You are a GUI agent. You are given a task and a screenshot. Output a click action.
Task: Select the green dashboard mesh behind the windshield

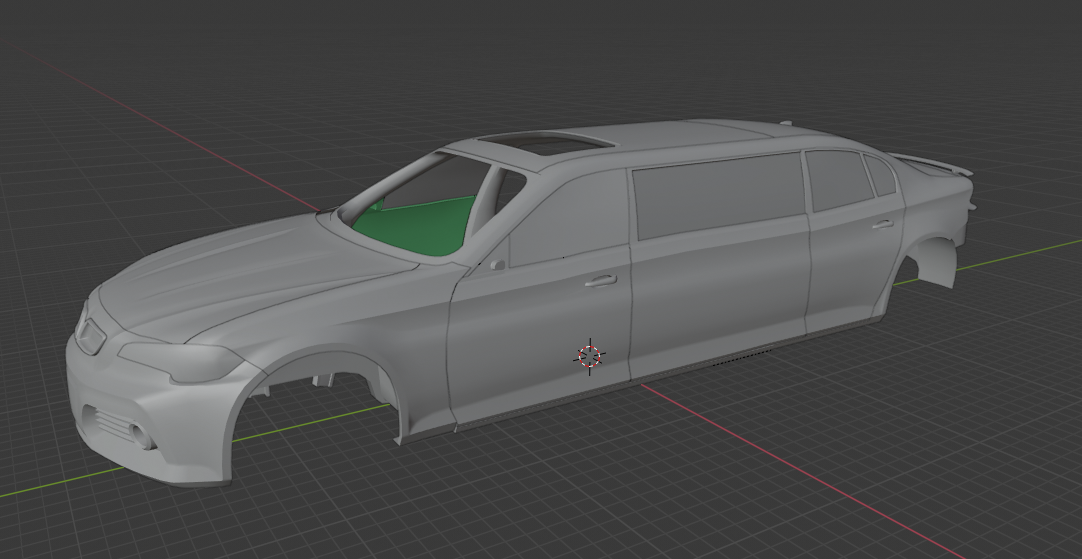[x=417, y=226]
